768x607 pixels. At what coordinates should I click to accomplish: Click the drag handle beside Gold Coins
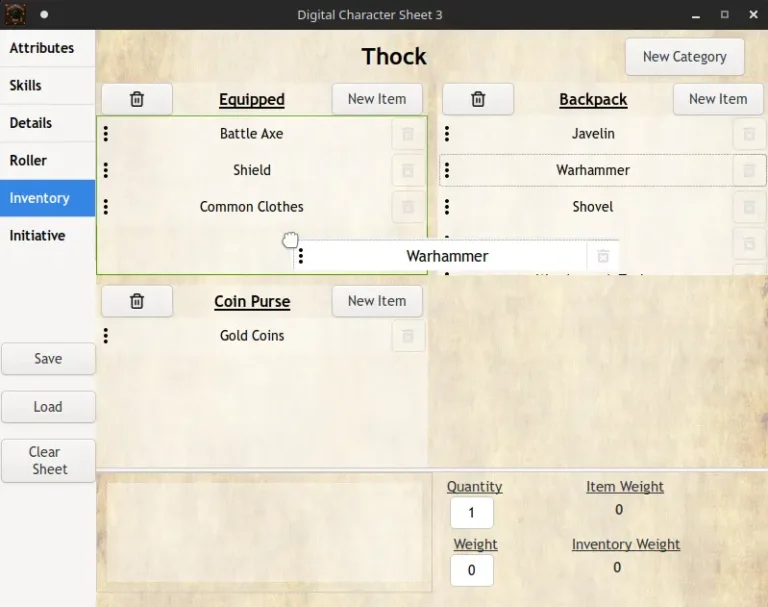pyautogui.click(x=106, y=336)
